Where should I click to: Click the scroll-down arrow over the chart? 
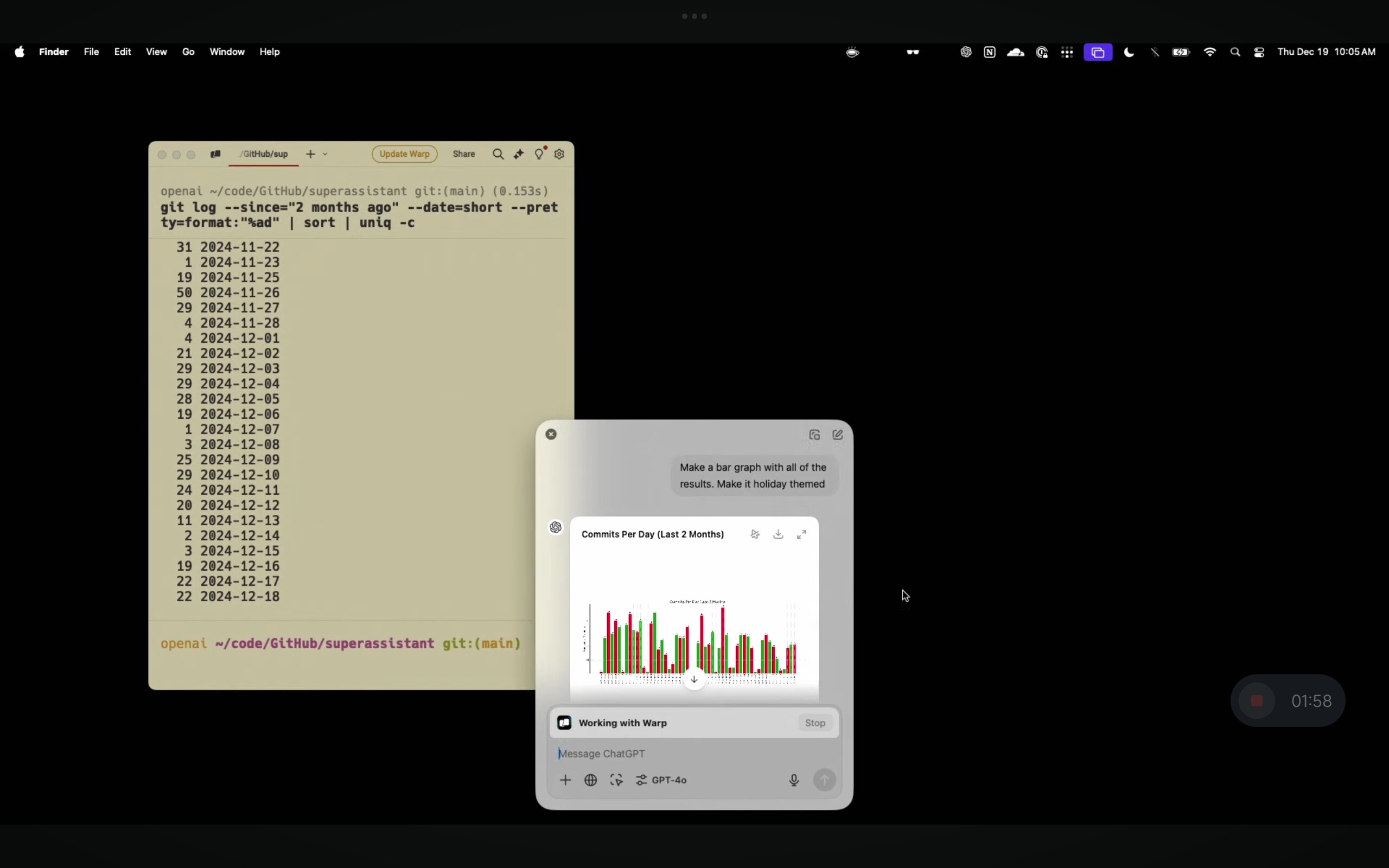click(x=694, y=679)
